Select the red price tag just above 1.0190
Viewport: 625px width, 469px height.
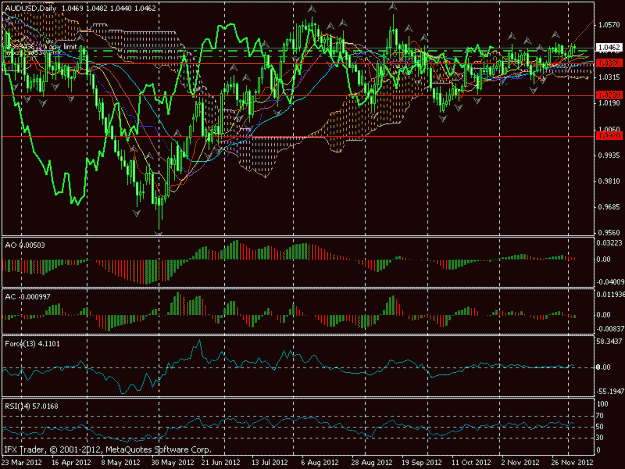coord(609,95)
